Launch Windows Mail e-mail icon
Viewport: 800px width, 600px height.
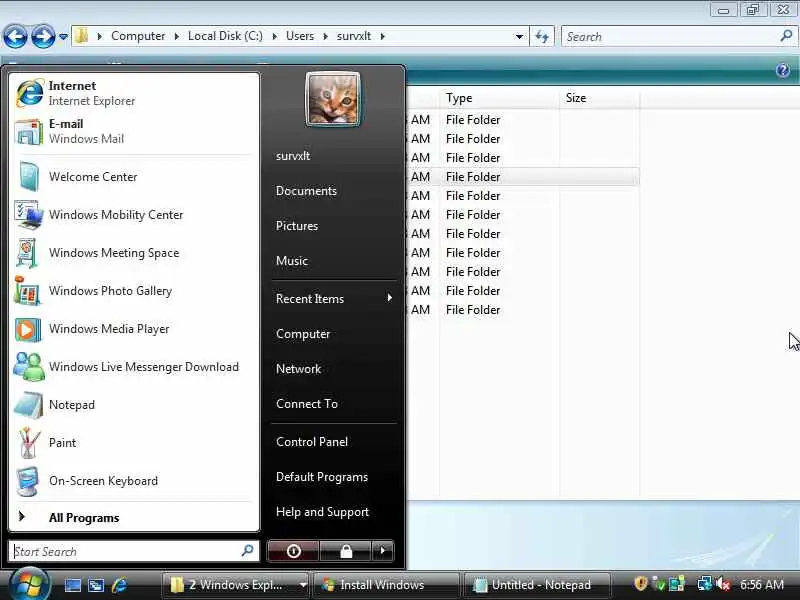28,132
